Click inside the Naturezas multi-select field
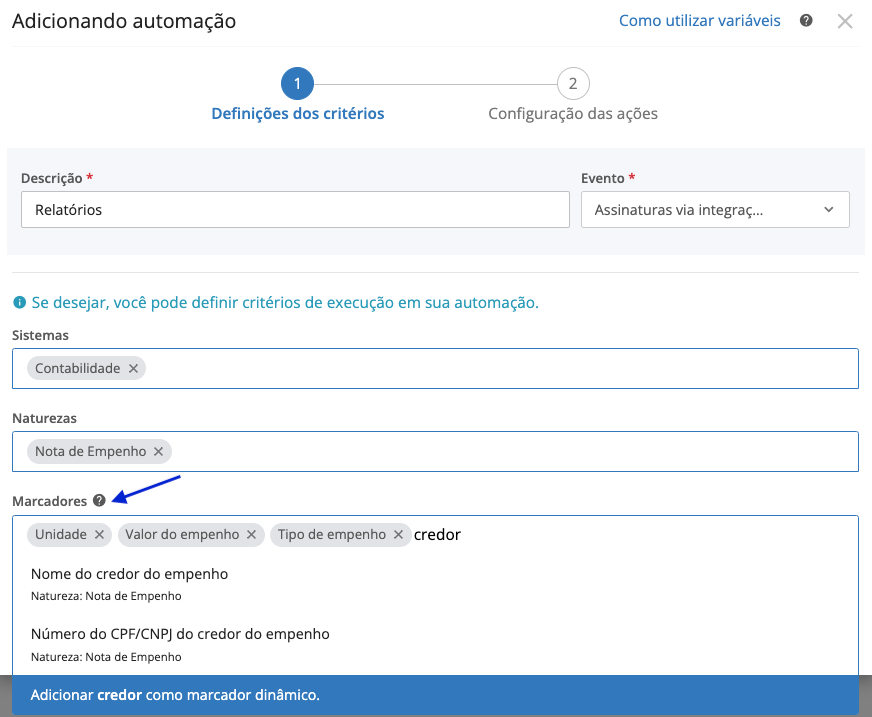The height and width of the screenshot is (717, 872). click(500, 452)
